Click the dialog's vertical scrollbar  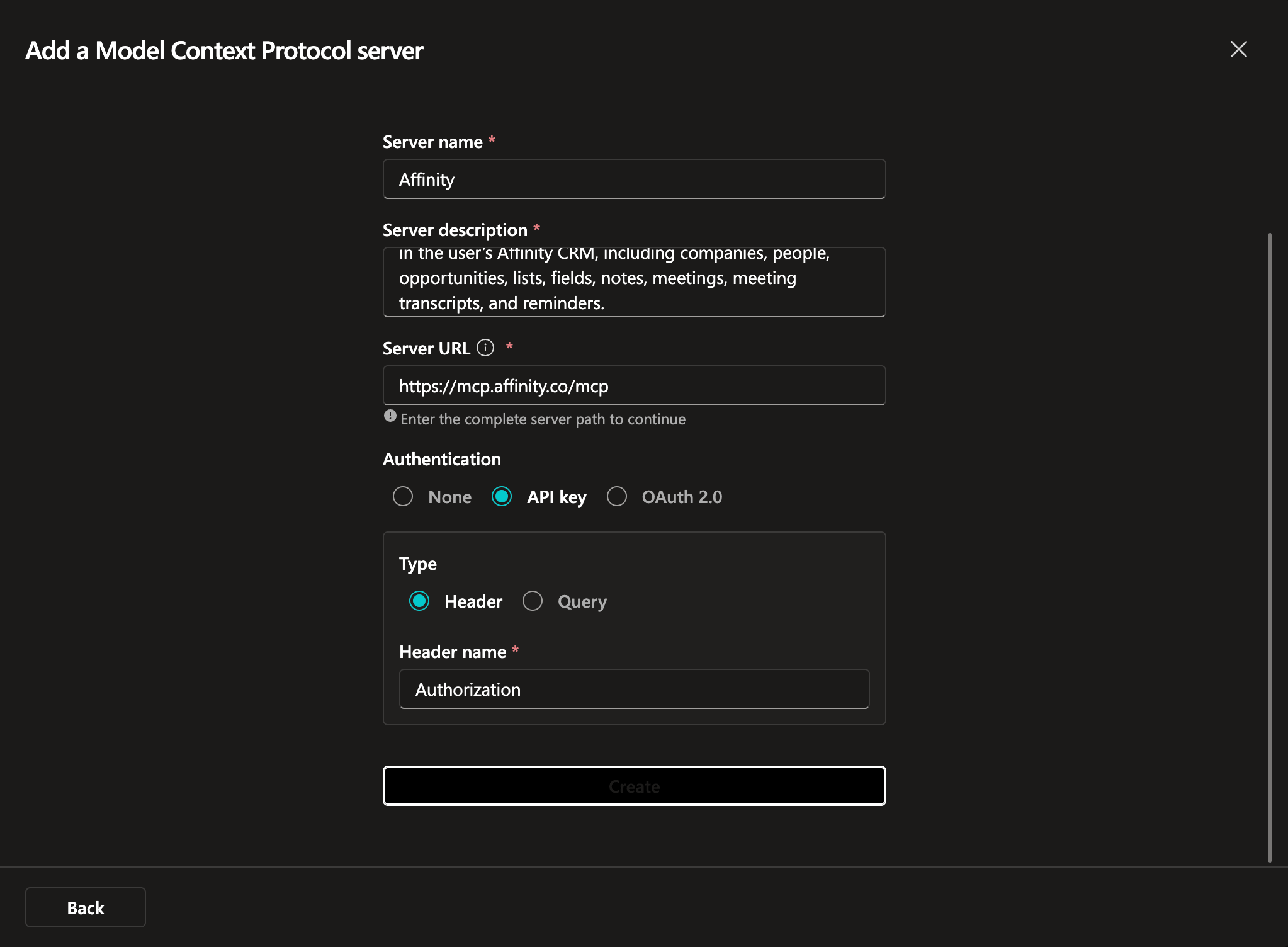[1270, 547]
